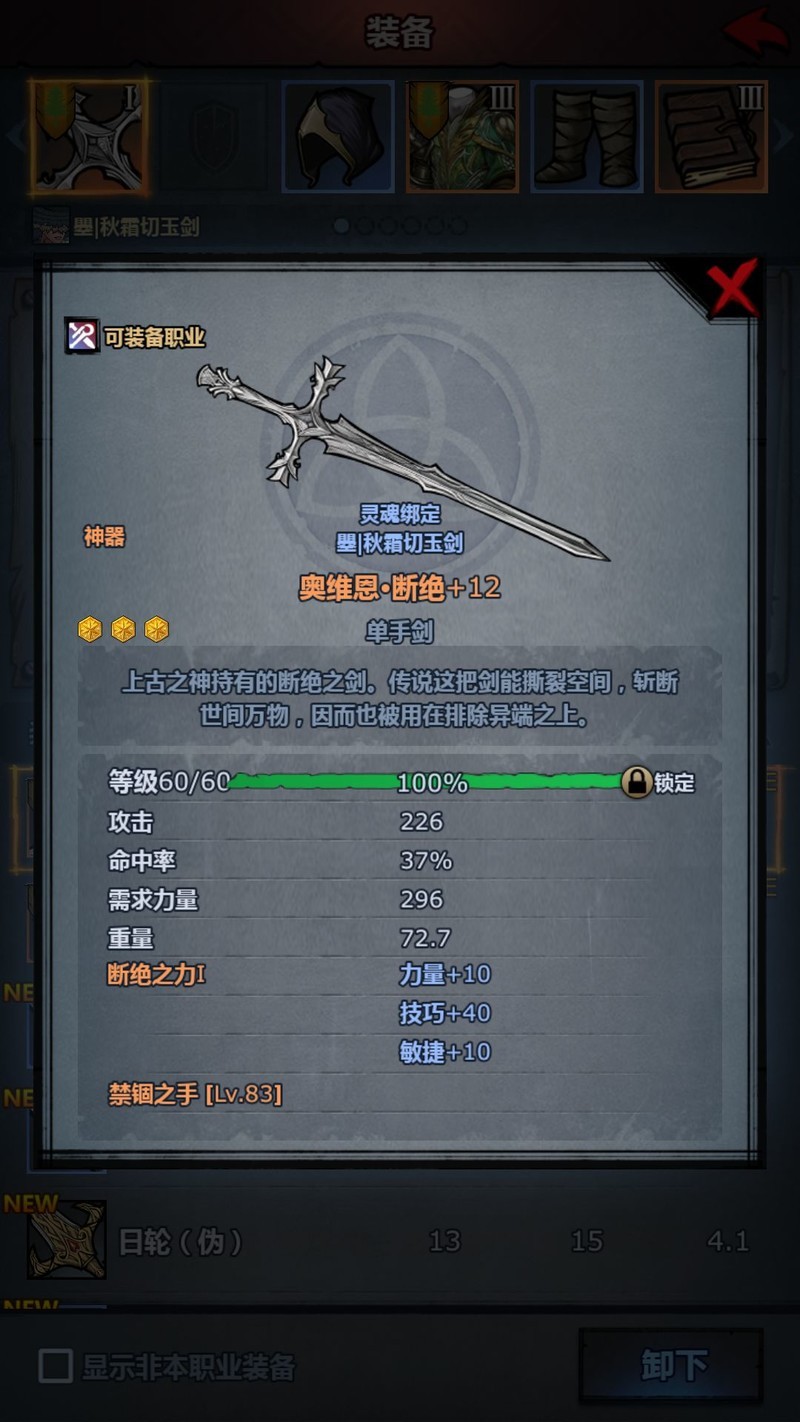
Task: Open the 禁锢之手 [Lv.83] skill entry
Action: coord(195,1094)
